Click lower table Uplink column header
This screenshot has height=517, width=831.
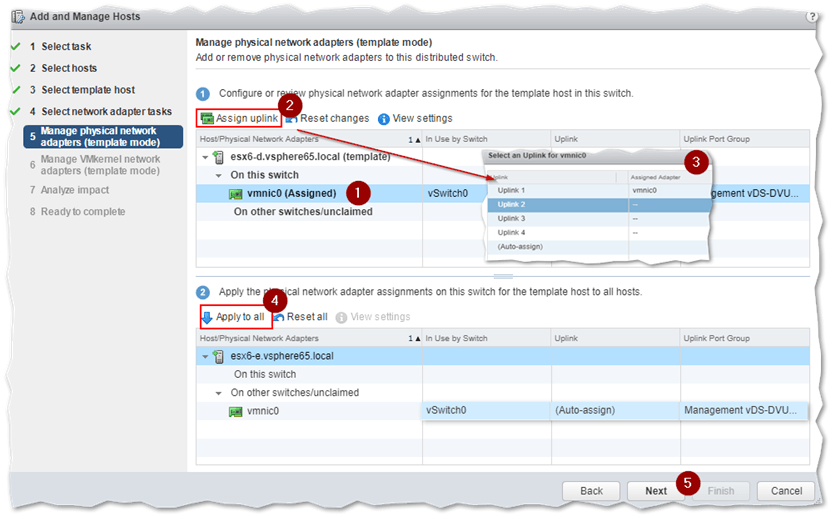pos(616,338)
